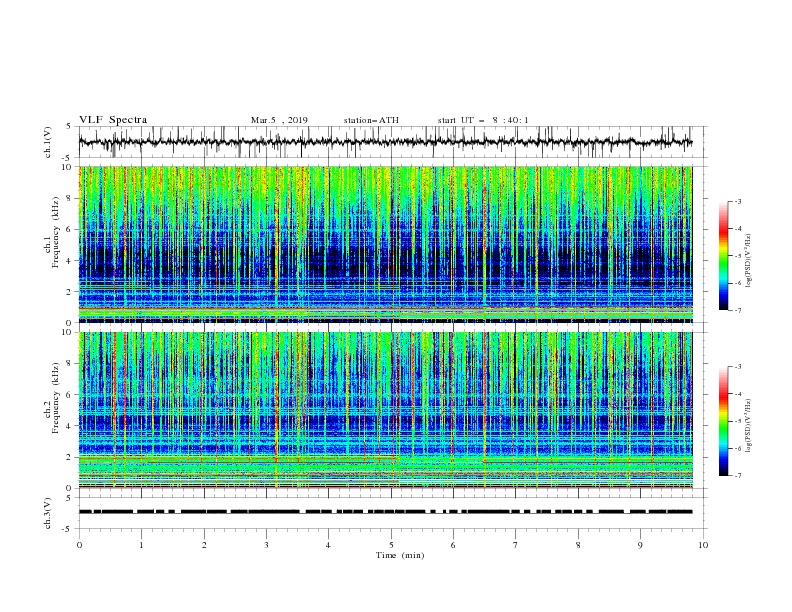The width and height of the screenshot is (792, 612).
Task: Click the "9" tick label on the Time axis
Action: point(640,545)
